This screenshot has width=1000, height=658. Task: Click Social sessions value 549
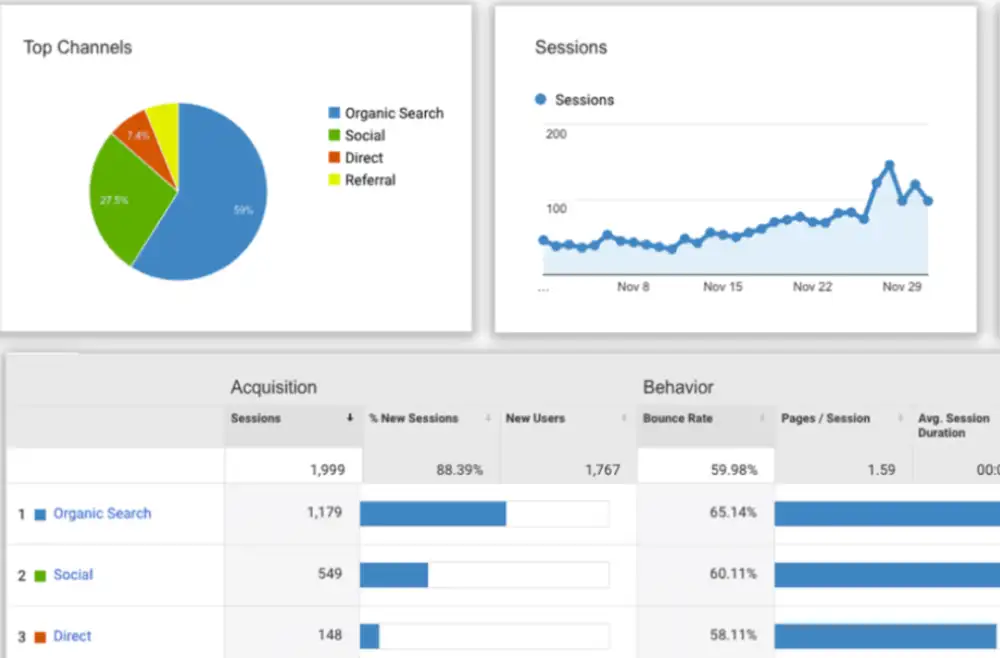330,573
